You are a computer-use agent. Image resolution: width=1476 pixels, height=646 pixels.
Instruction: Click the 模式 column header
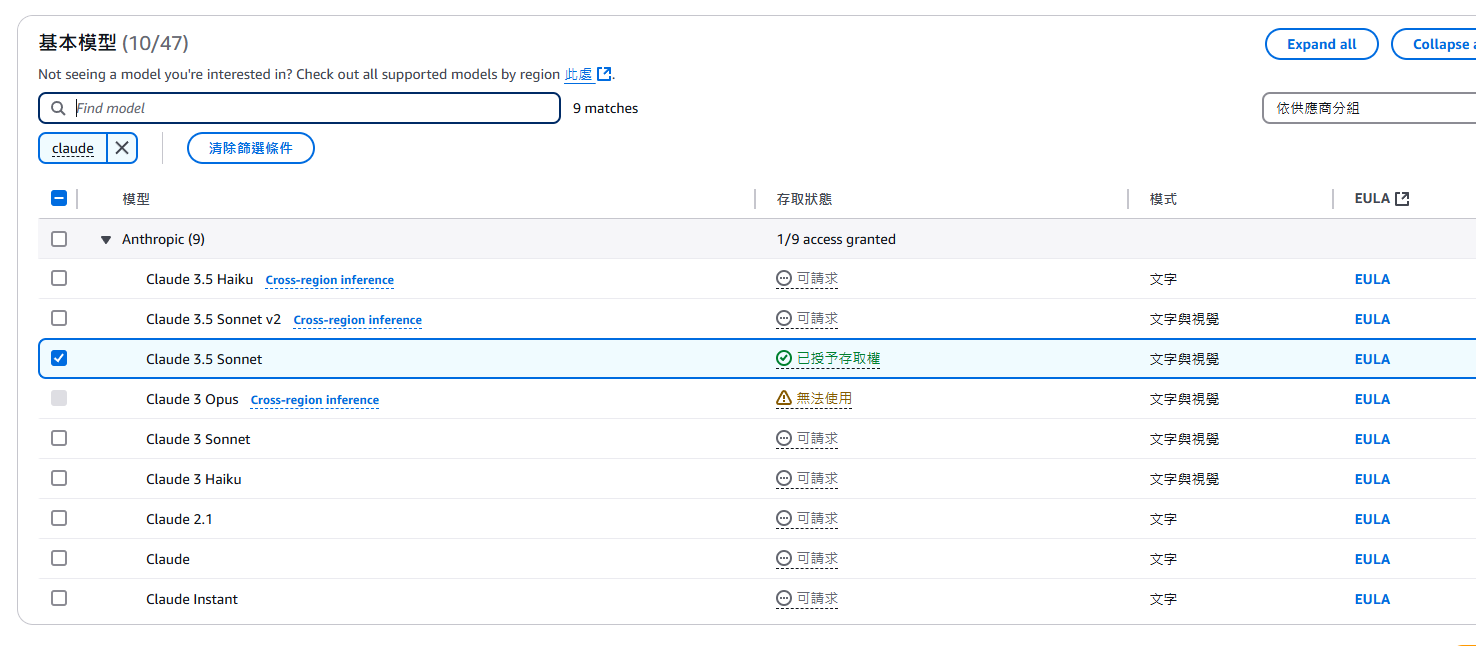click(1163, 199)
